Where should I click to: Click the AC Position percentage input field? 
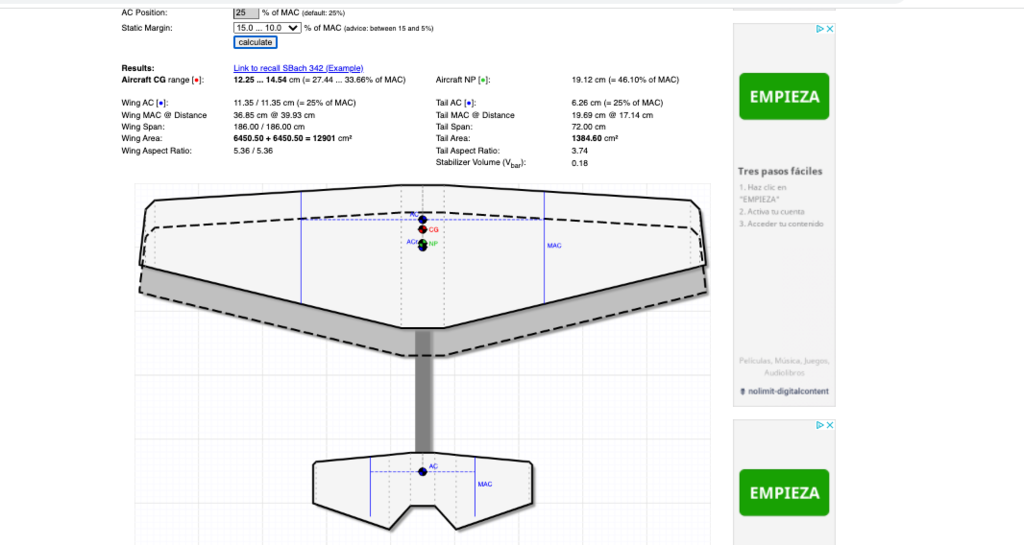245,12
